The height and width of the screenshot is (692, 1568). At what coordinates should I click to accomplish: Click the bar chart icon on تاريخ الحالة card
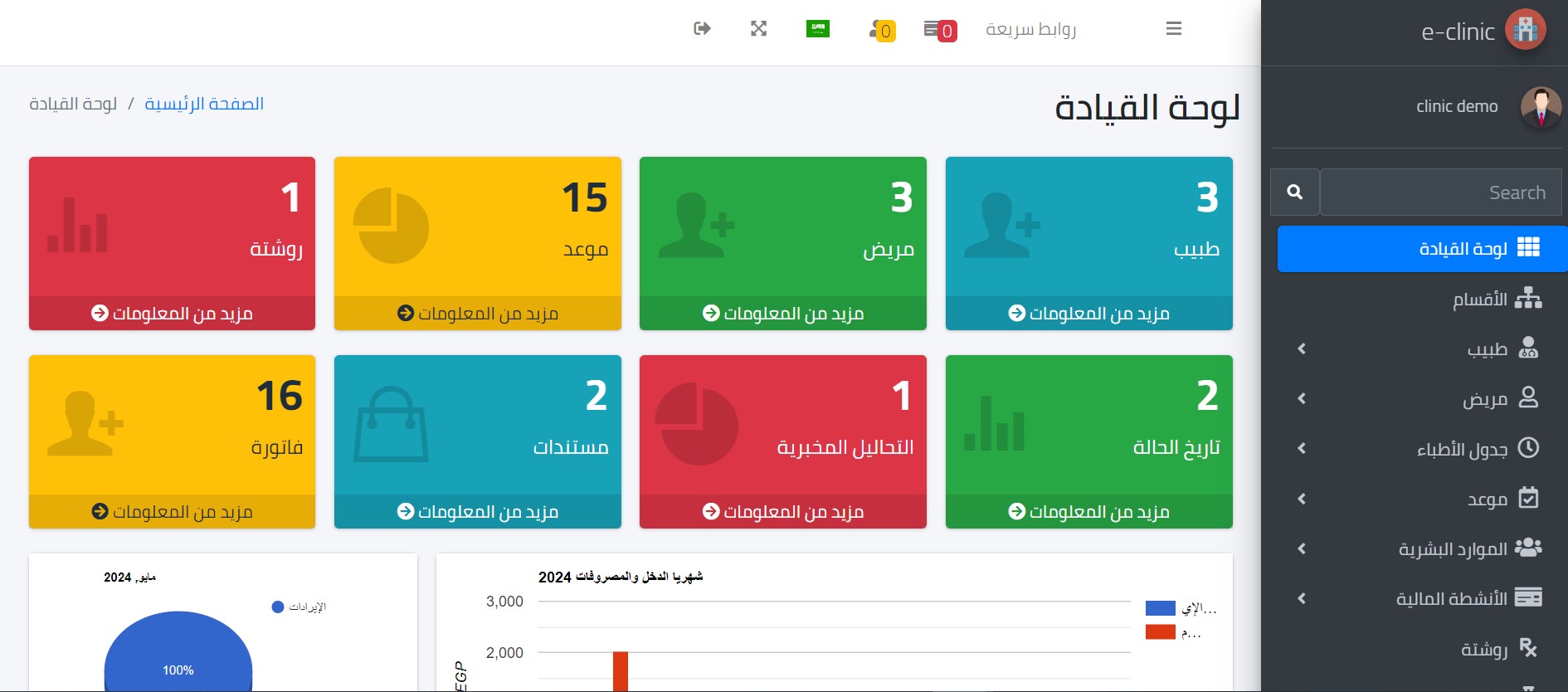(x=994, y=423)
